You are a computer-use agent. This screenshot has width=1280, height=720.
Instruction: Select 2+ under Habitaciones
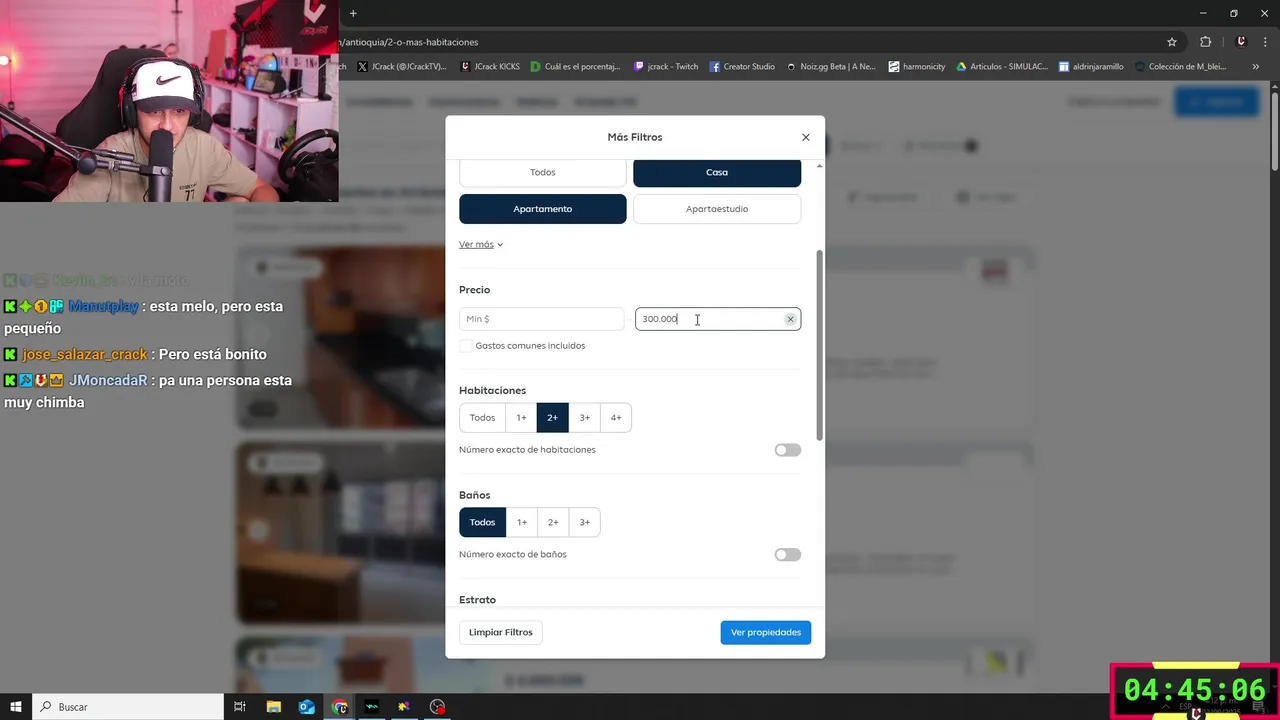coord(552,418)
